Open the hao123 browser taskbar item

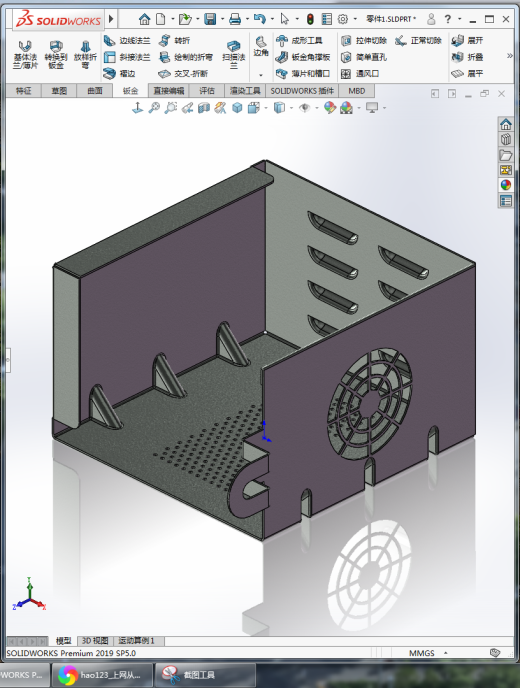click(x=102, y=675)
